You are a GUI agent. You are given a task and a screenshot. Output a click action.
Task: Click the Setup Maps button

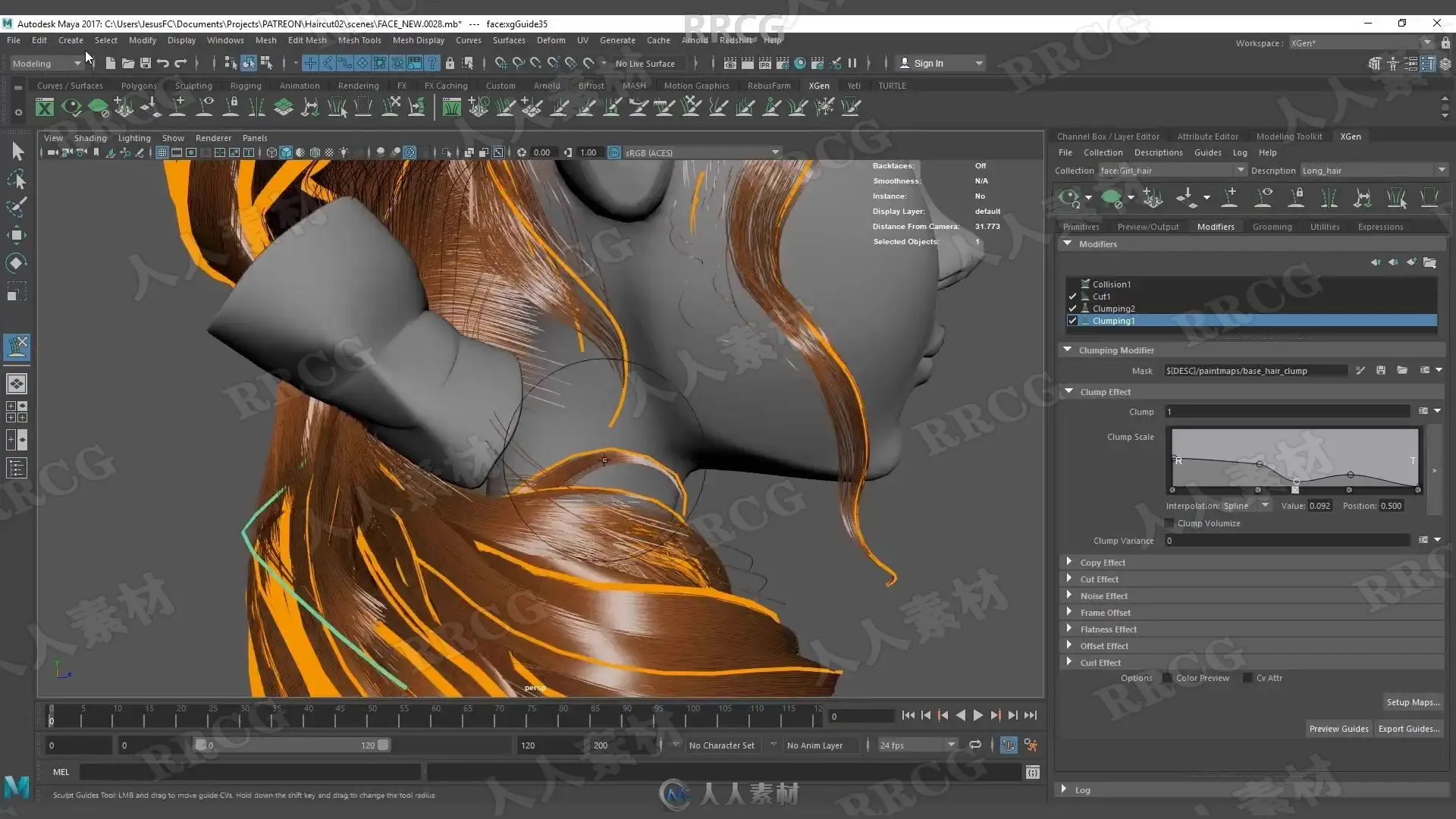pyautogui.click(x=1412, y=702)
